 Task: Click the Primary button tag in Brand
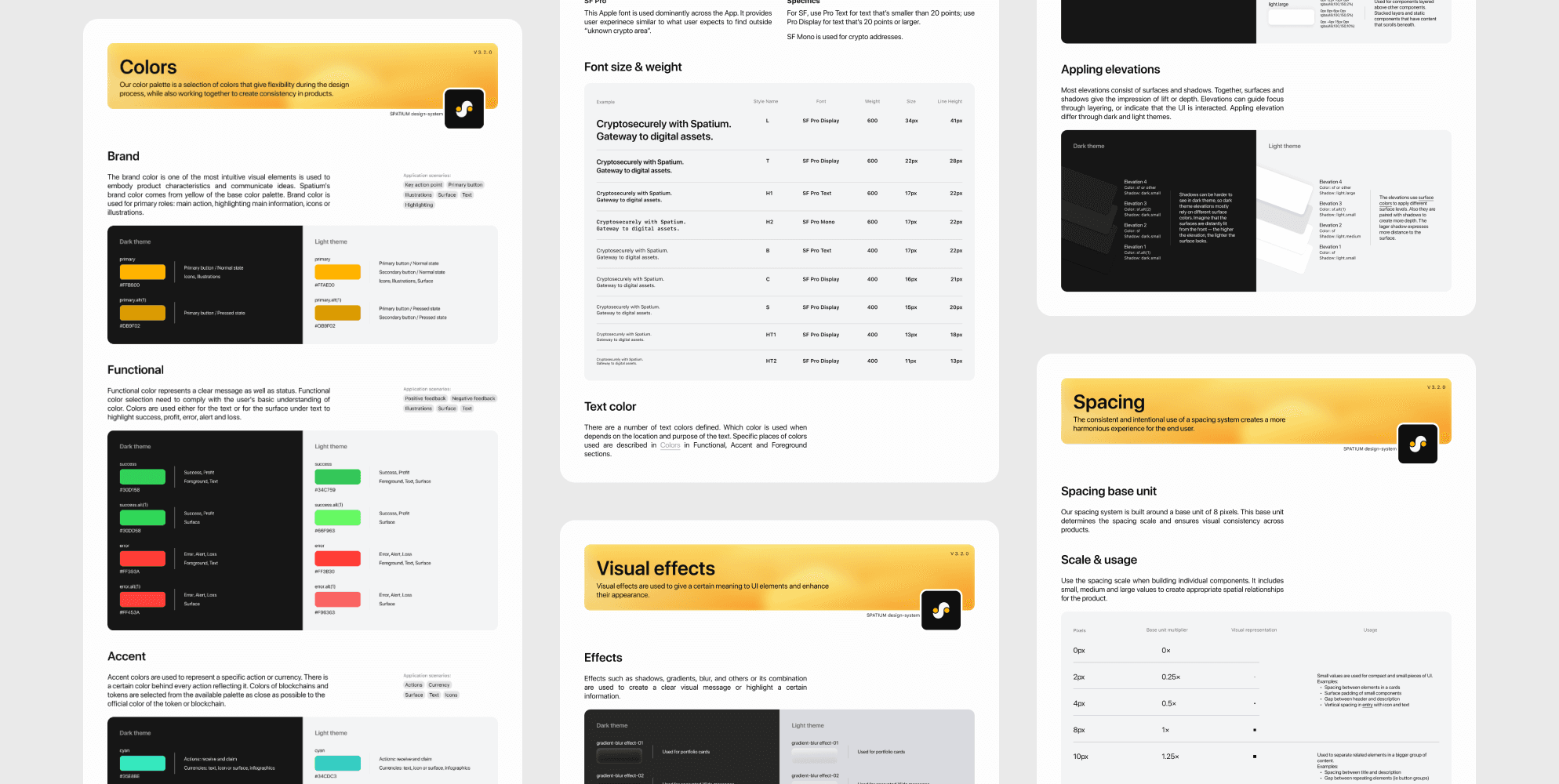click(x=466, y=185)
